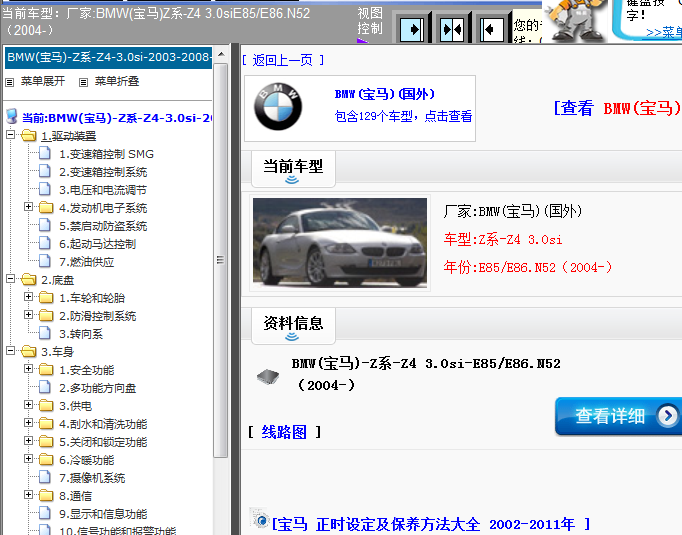Click the document icon of 7.燃油供应
682x535 pixels.
(45, 261)
